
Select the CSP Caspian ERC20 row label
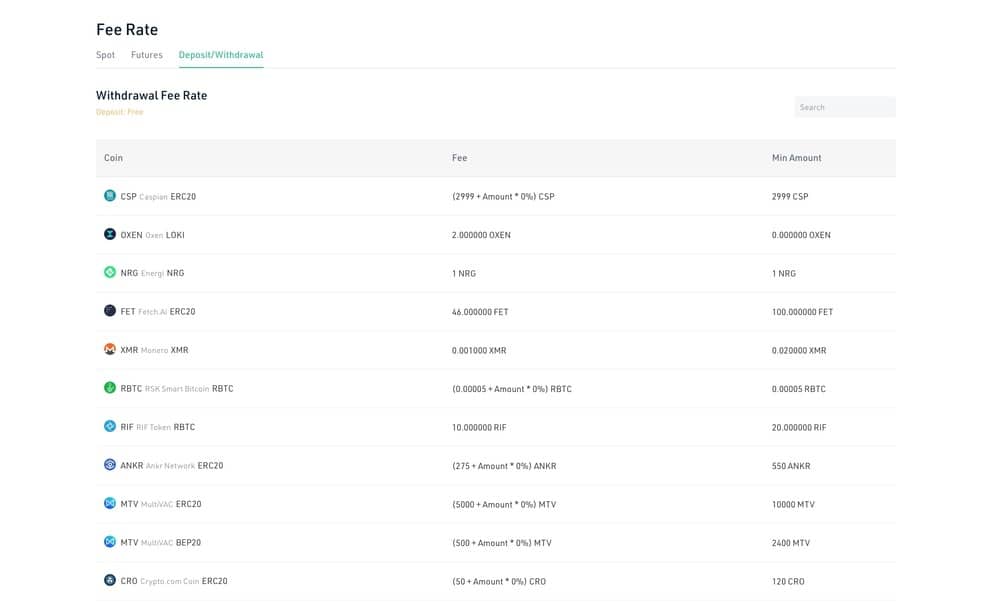(158, 197)
